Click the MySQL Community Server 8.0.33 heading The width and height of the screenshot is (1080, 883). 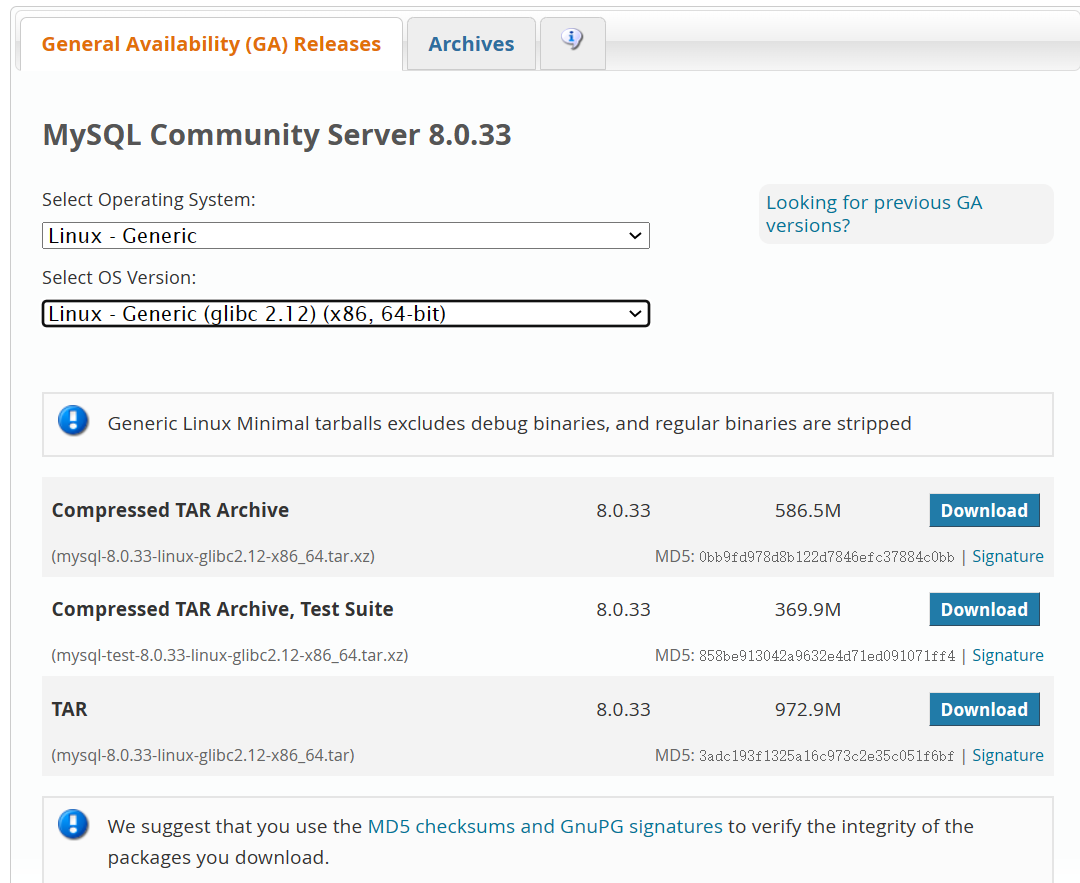point(277,135)
